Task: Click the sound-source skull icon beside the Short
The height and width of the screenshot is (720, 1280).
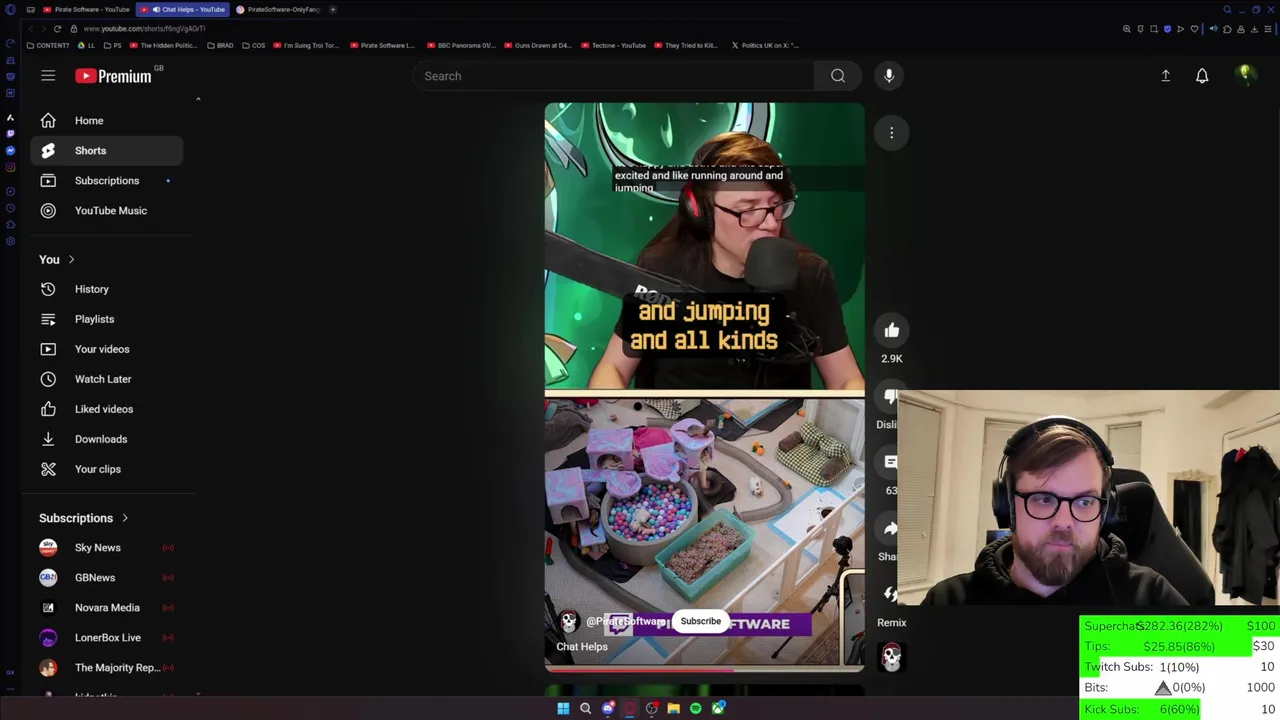Action: click(x=890, y=657)
